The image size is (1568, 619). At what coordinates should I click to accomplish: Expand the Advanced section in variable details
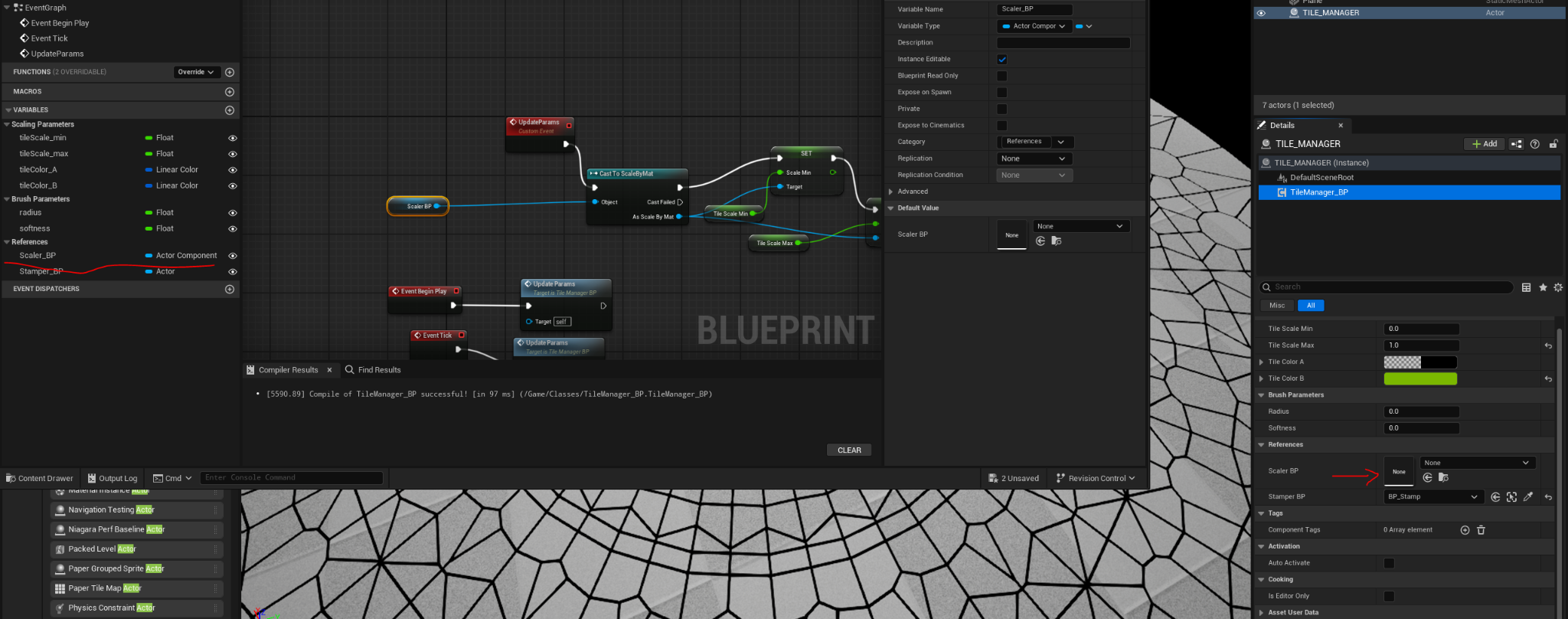click(x=891, y=192)
